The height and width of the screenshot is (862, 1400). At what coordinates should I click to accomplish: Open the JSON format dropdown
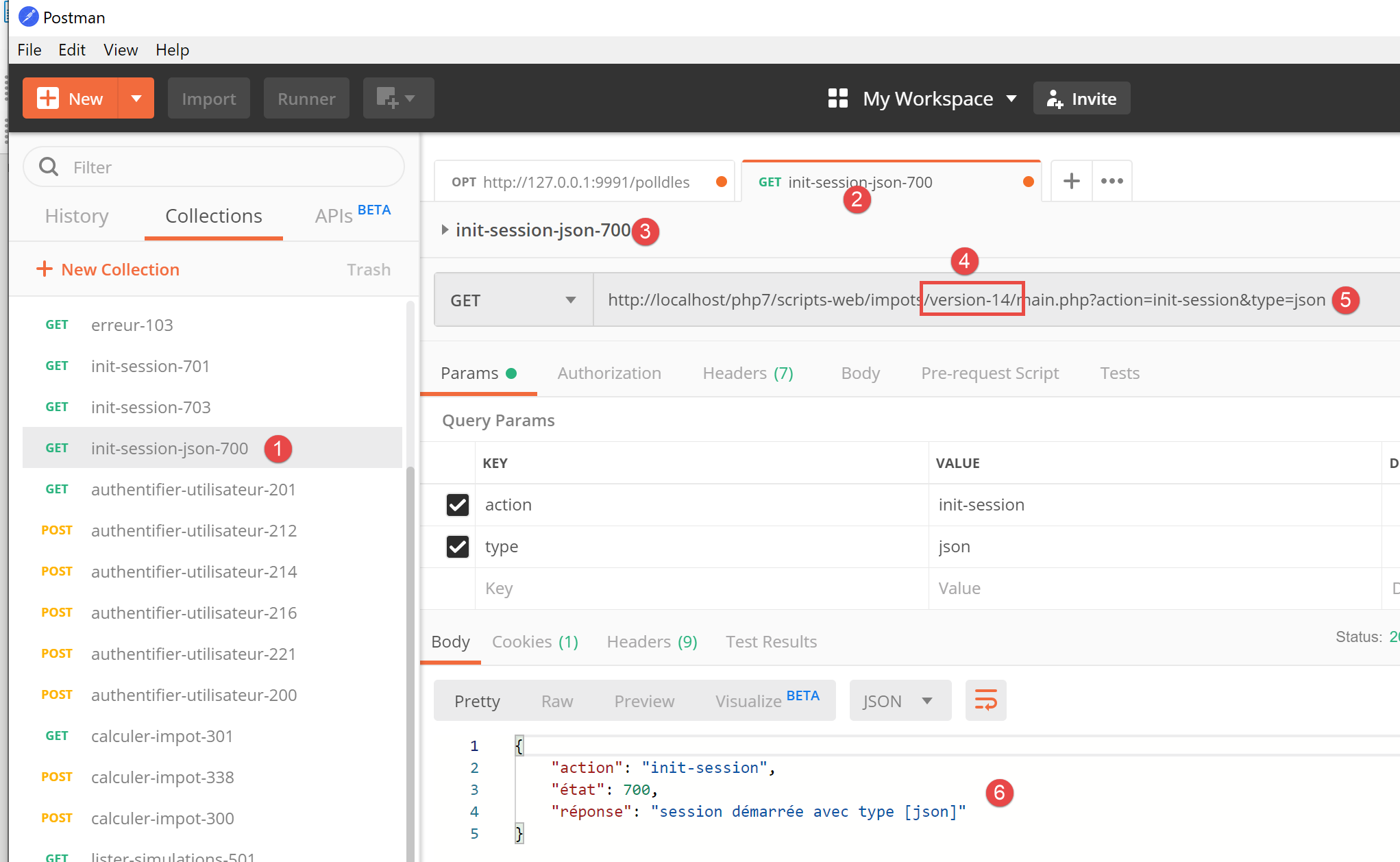(x=899, y=701)
